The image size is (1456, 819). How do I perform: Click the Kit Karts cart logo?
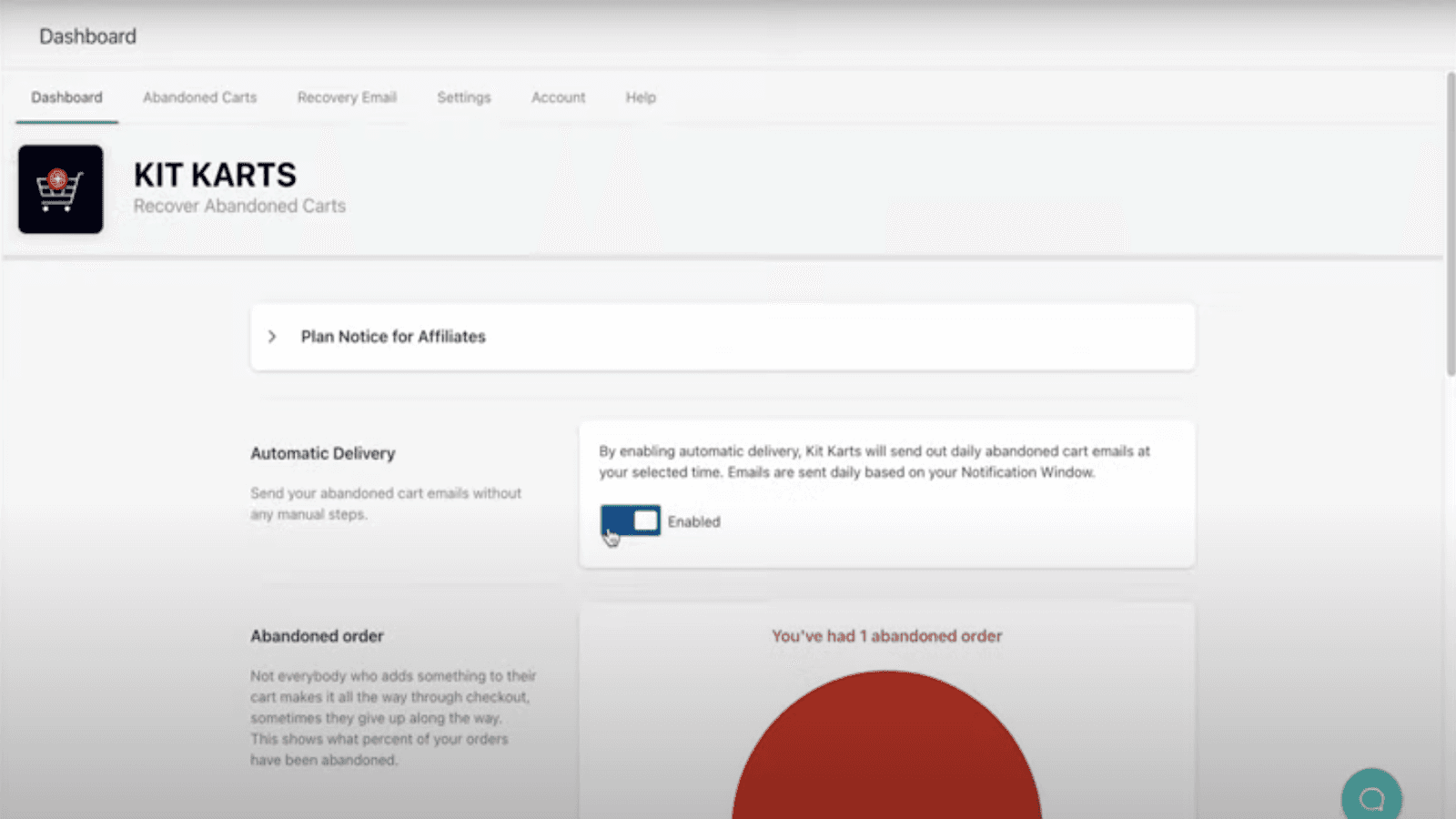pos(60,189)
